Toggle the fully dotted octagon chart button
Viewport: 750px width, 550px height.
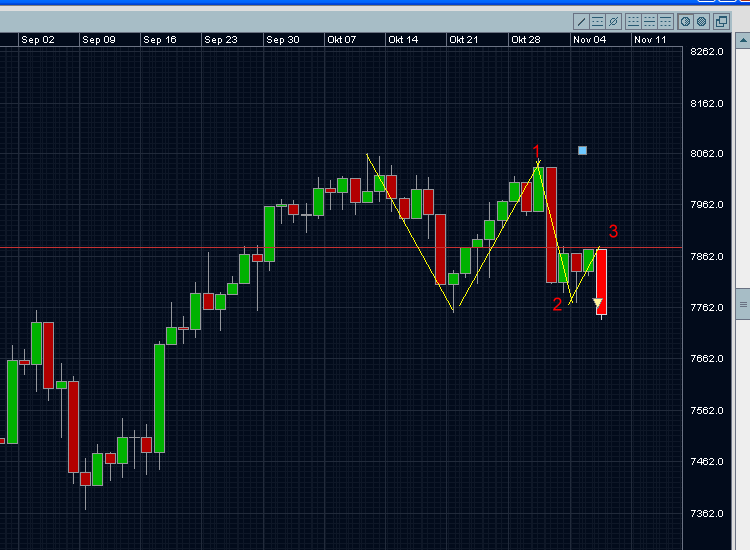coord(702,22)
